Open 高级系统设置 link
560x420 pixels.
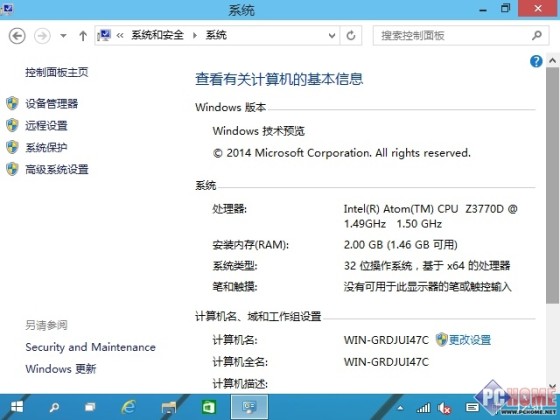click(56, 169)
